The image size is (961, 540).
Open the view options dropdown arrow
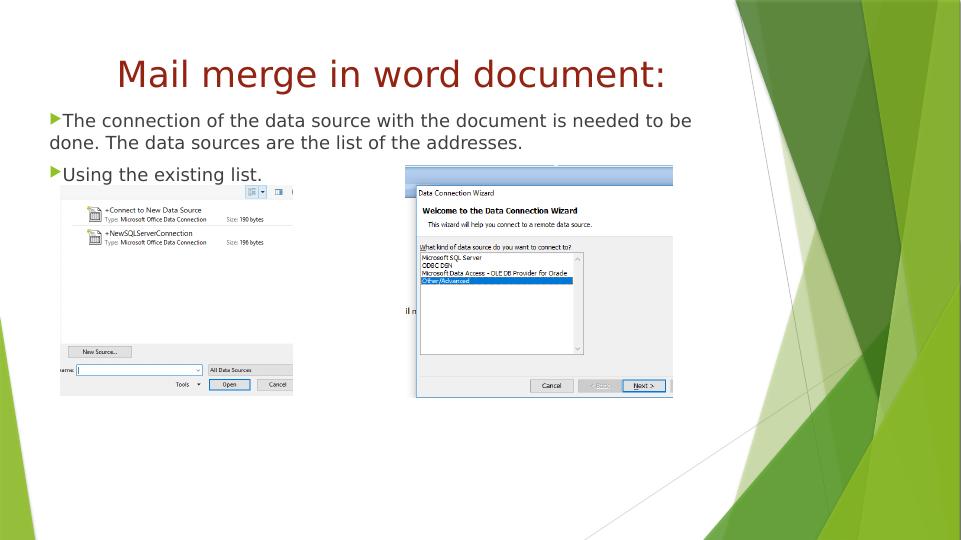[x=263, y=192]
